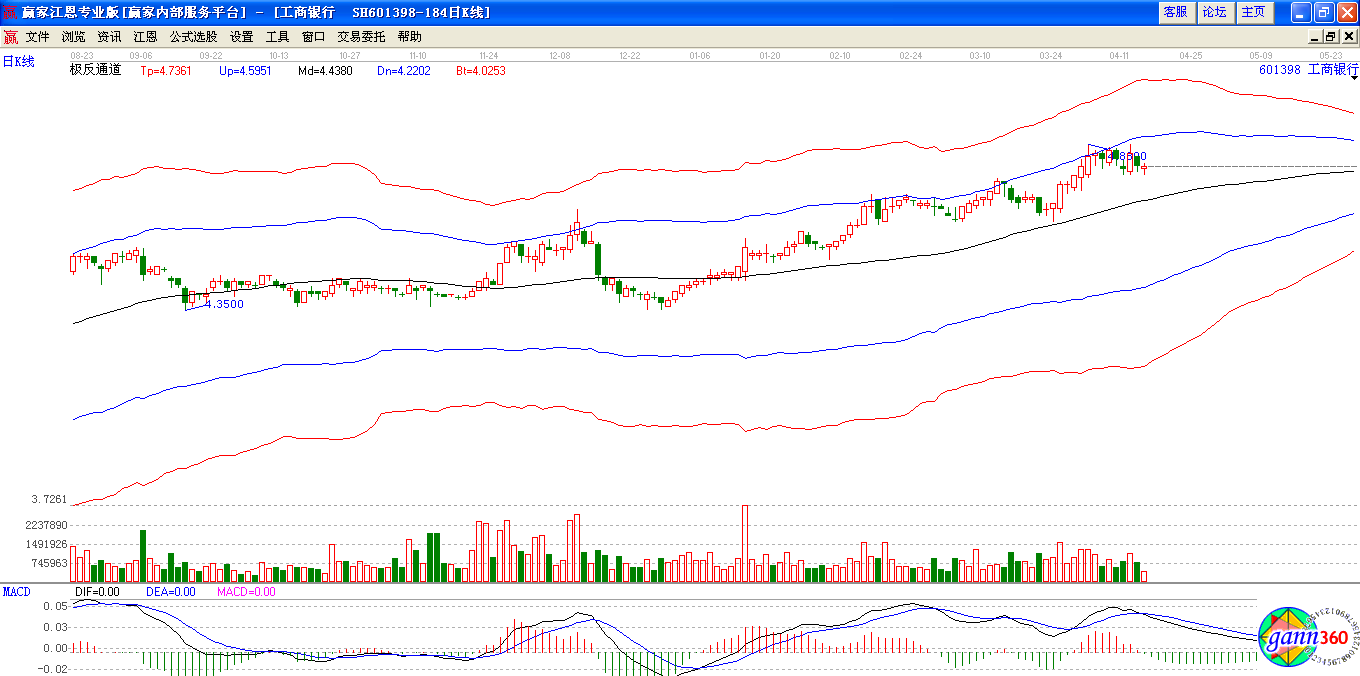The image size is (1360, 676).
Task: Open the 帮助 menu
Action: pos(409,37)
